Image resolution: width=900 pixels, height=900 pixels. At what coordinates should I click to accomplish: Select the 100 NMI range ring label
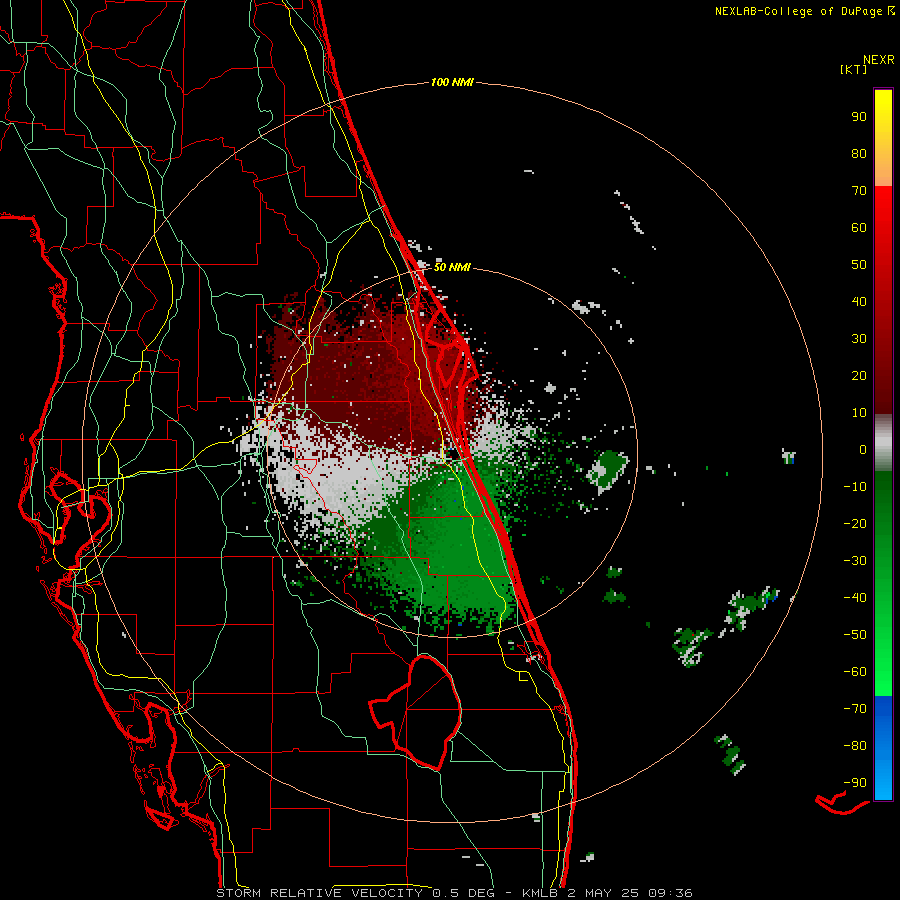pyautogui.click(x=452, y=82)
